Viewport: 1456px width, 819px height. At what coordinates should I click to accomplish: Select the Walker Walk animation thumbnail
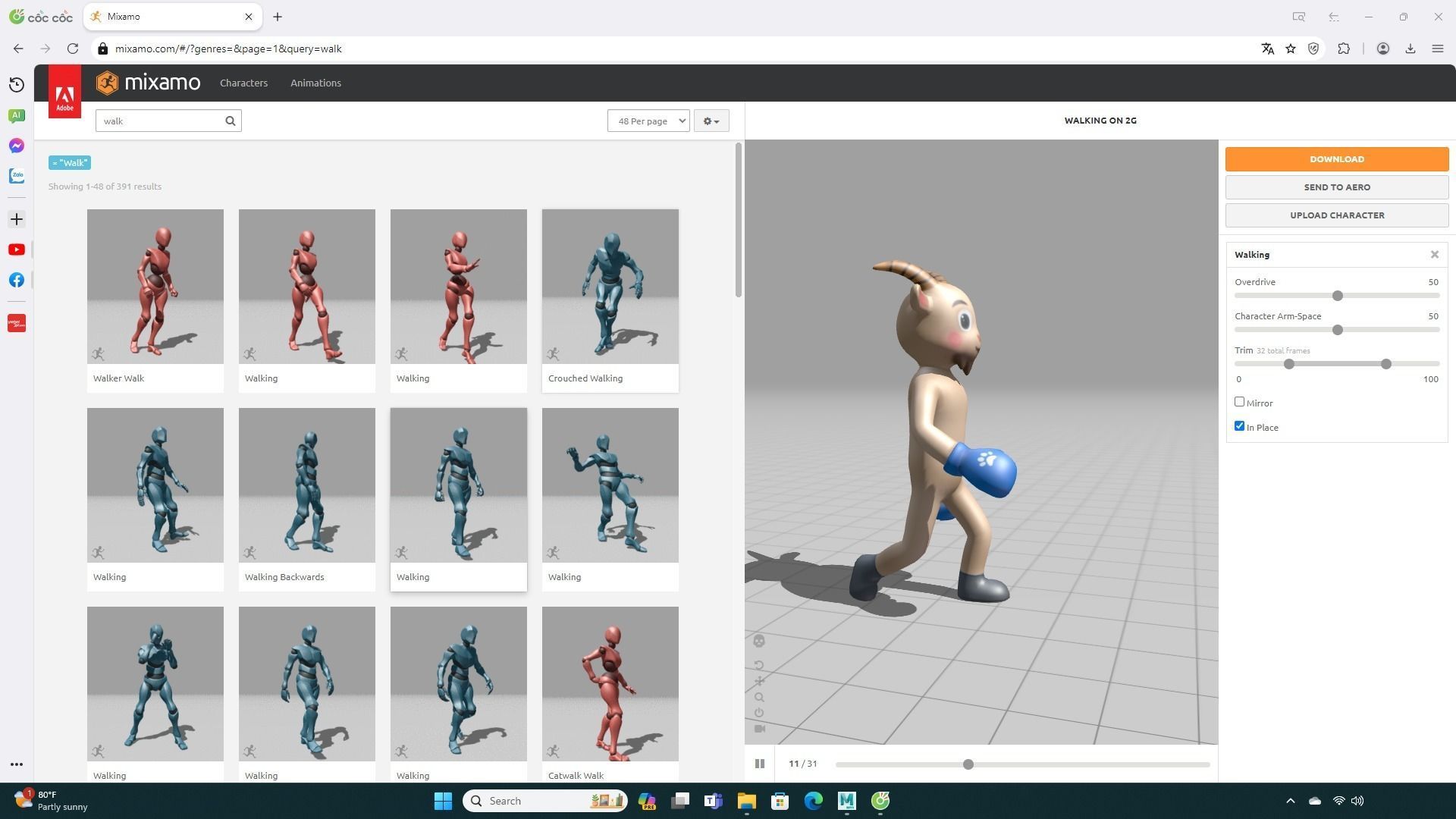coord(155,287)
